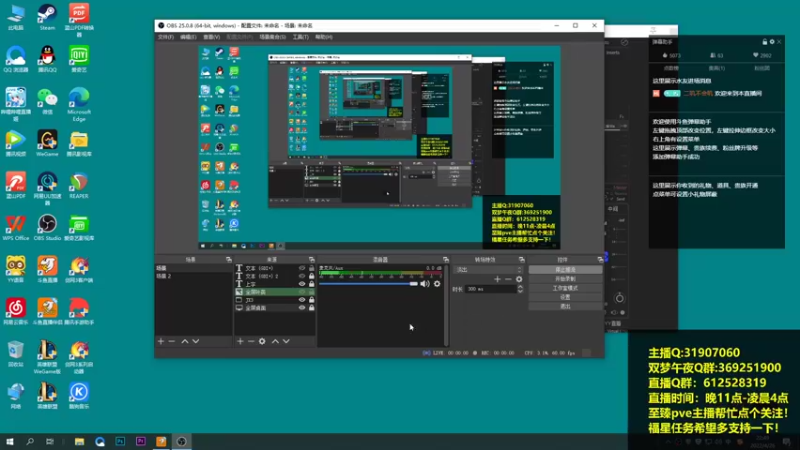This screenshot has width=800, height=450.
Task: Toggle lock on JD source
Action: coord(311,300)
